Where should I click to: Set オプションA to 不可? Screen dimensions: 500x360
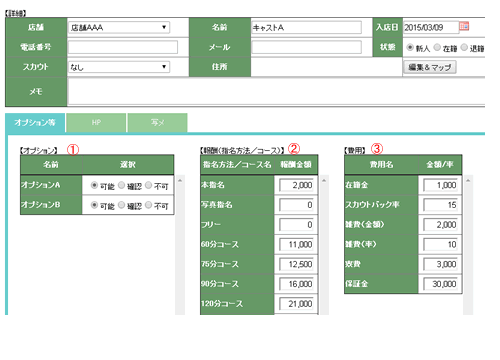148,185
